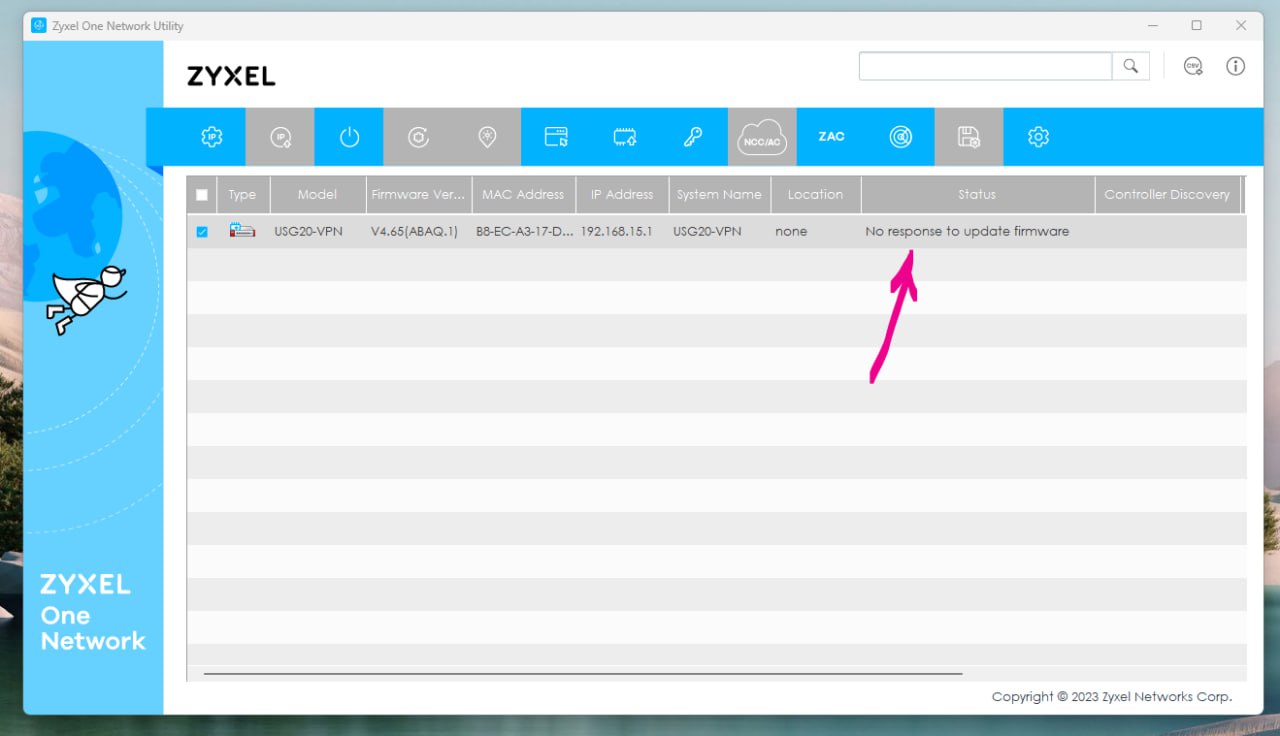The image size is (1280, 736).
Task: Click the Firmware Upgrade chip icon
Action: pos(625,137)
